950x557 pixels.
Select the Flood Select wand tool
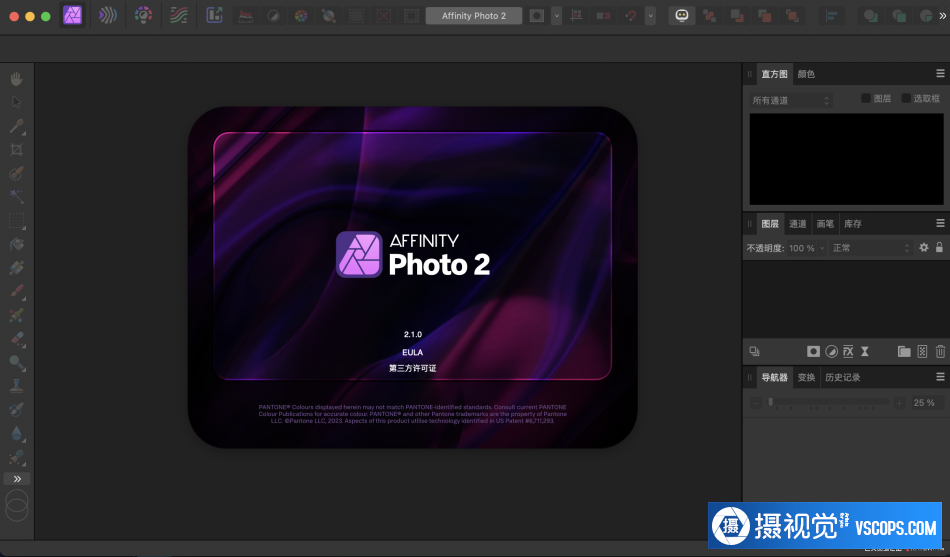[16, 196]
